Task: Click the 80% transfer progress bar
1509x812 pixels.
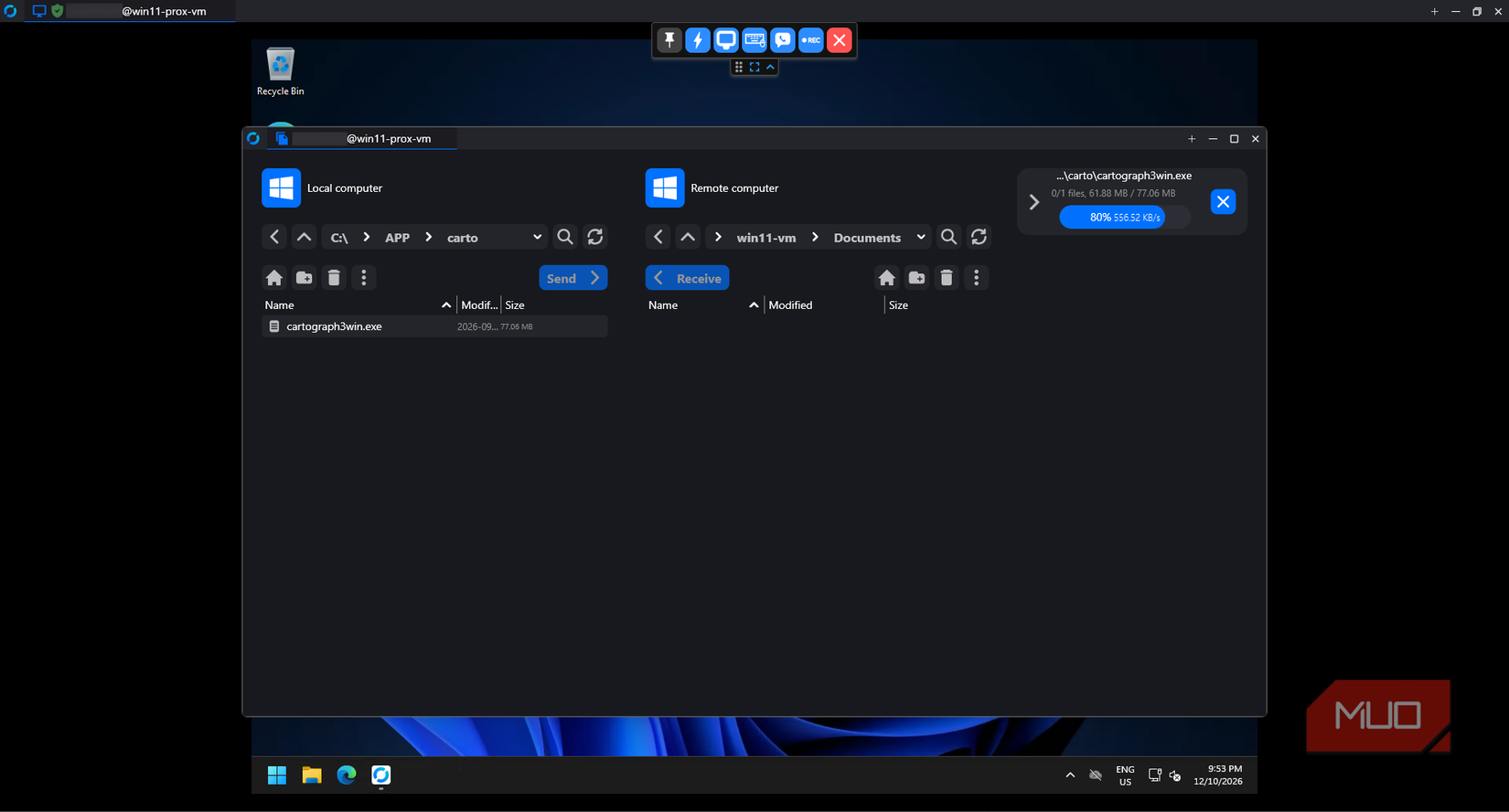Action: click(x=1125, y=217)
